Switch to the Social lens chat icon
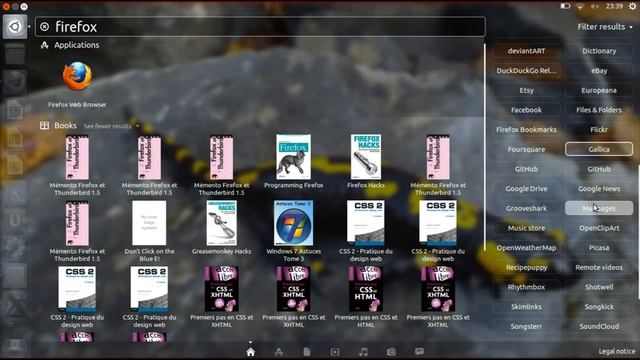Viewport: 640px width, 360px height. (x=419, y=352)
